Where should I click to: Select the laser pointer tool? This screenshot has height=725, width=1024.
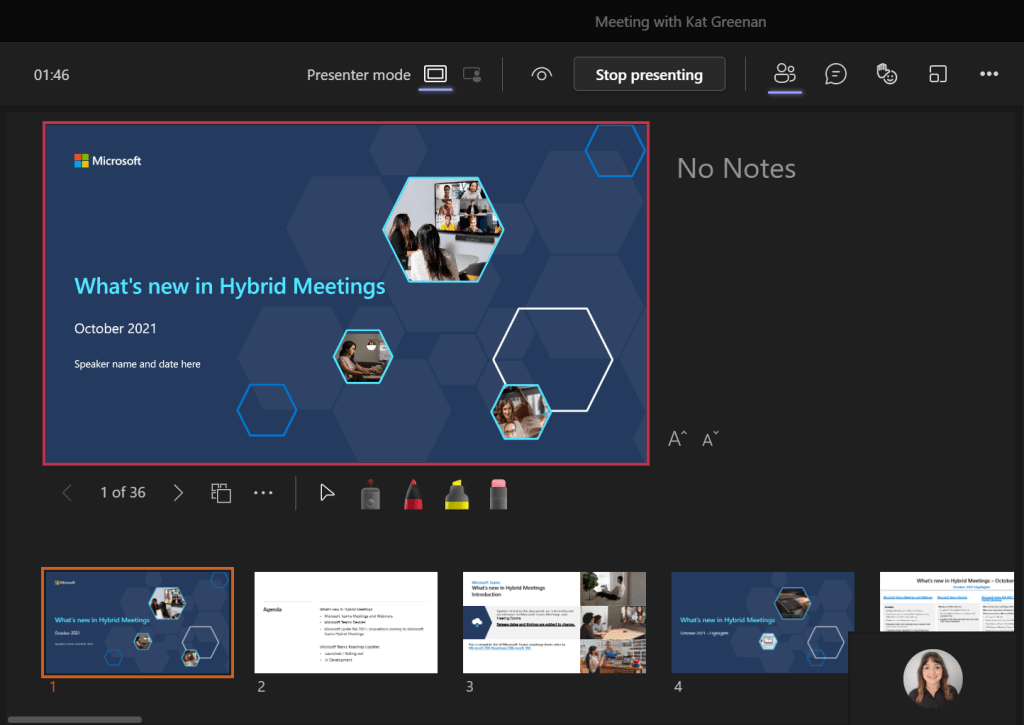pyautogui.click(x=370, y=492)
